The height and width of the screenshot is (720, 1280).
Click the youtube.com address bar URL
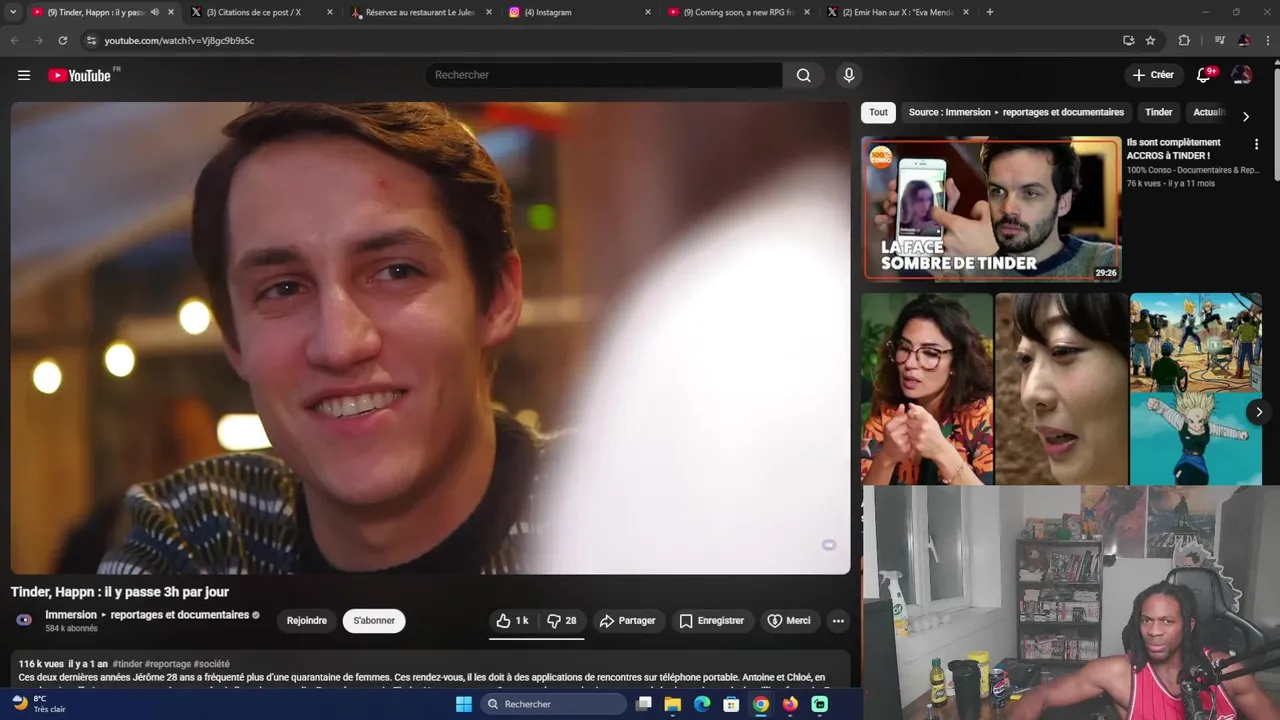click(179, 41)
